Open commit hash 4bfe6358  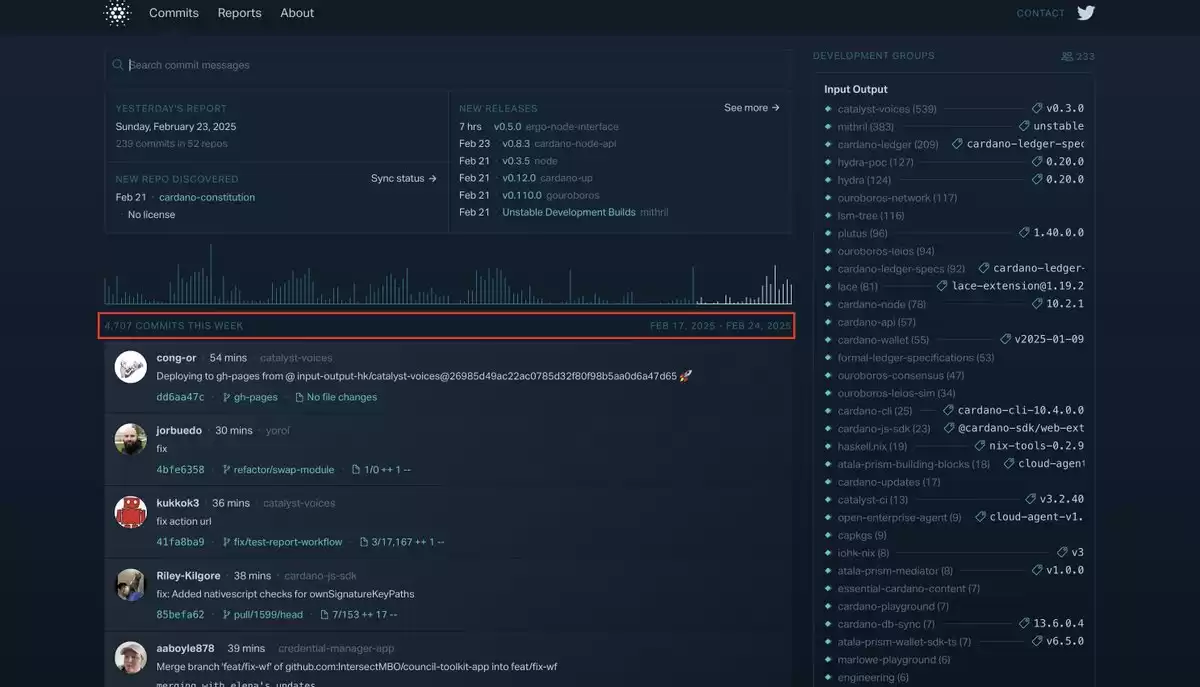click(180, 469)
